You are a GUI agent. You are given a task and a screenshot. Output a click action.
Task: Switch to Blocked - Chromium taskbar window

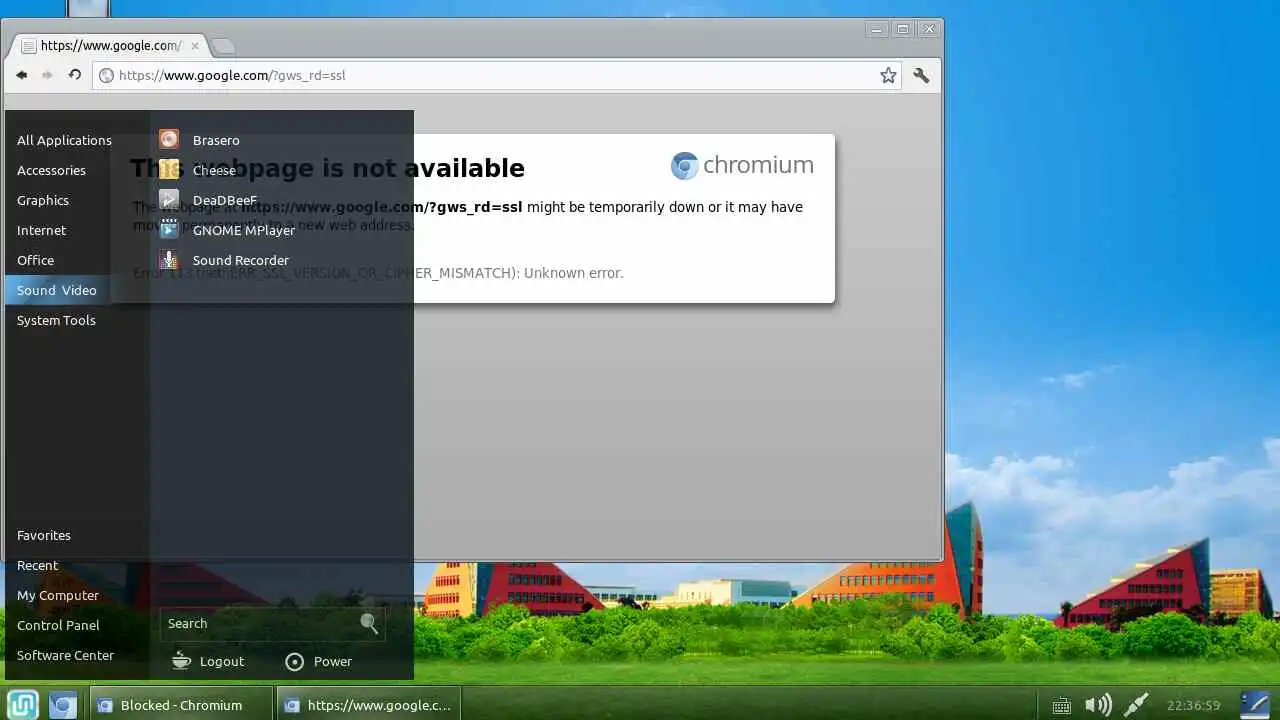click(181, 705)
